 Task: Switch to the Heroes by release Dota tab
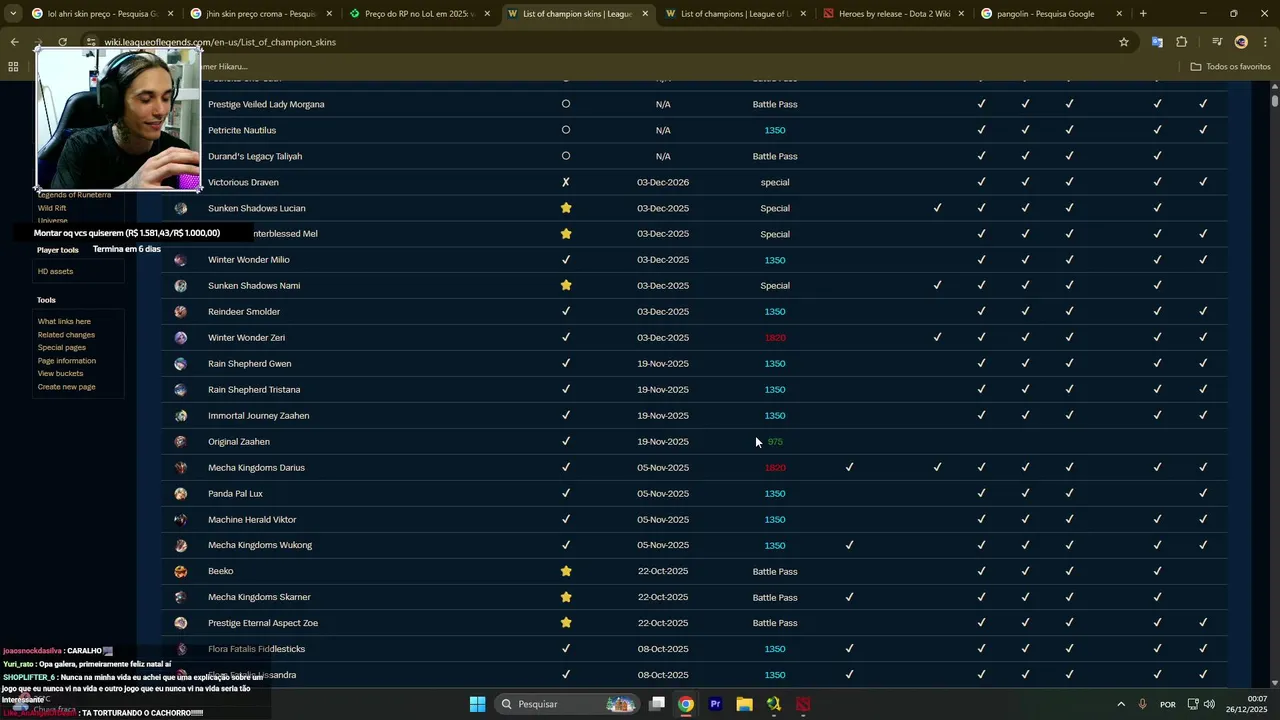click(x=894, y=14)
